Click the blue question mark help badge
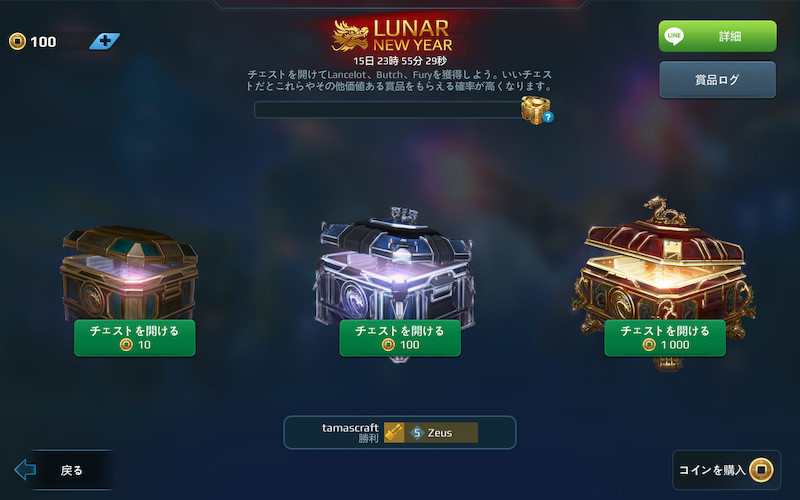This screenshot has height=500, width=800. [x=548, y=117]
